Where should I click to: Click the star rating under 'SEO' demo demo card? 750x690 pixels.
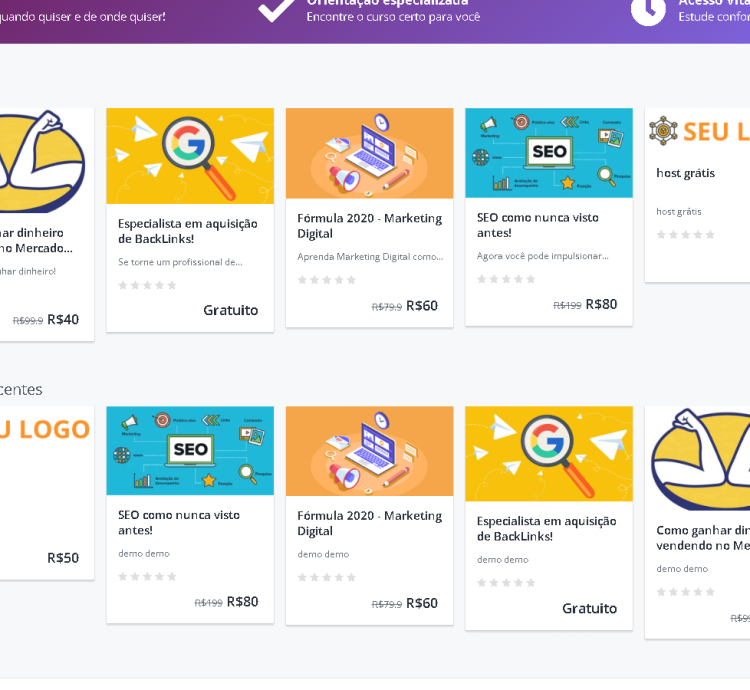pyautogui.click(x=147, y=577)
